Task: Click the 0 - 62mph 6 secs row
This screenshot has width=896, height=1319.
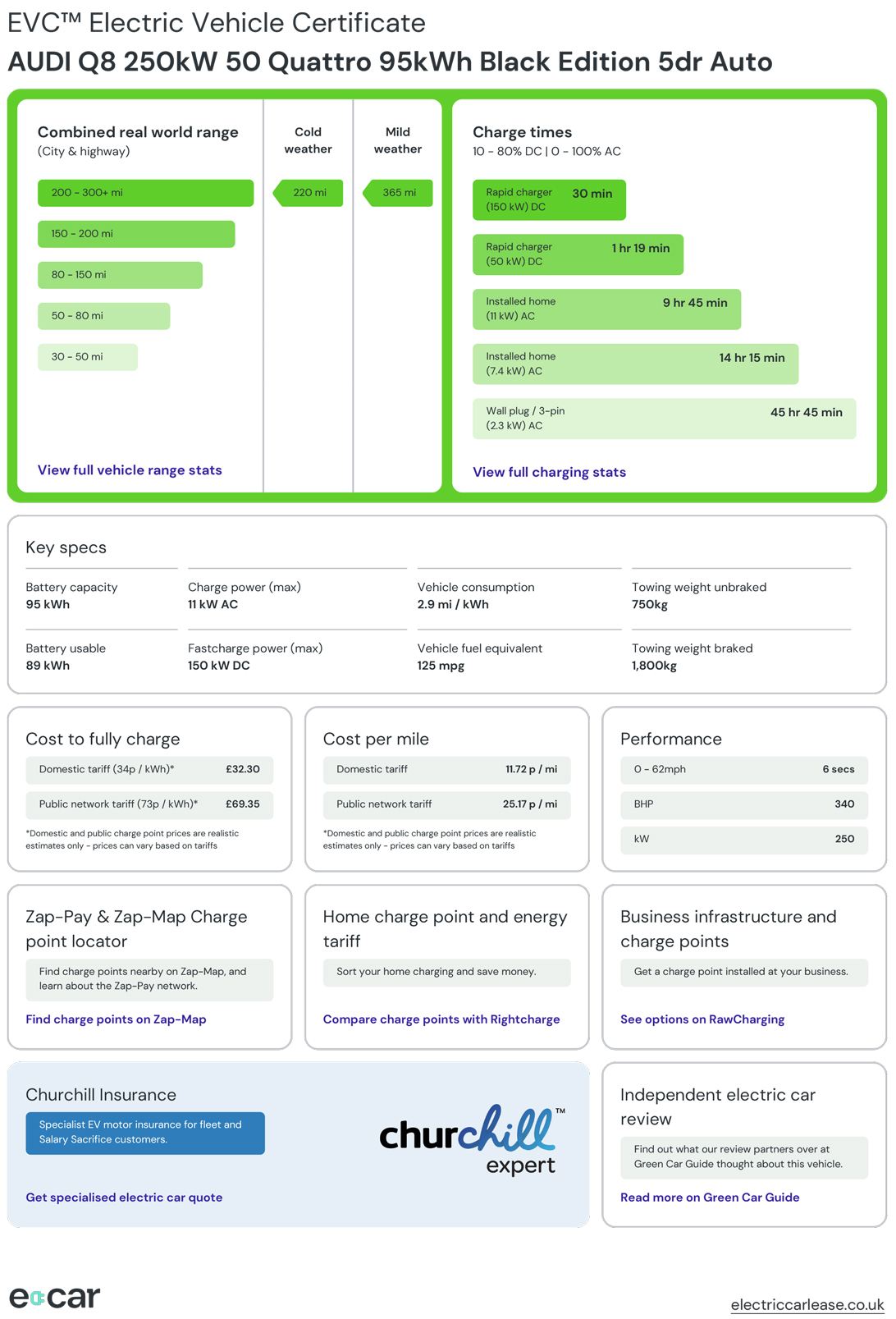Action: (x=744, y=770)
